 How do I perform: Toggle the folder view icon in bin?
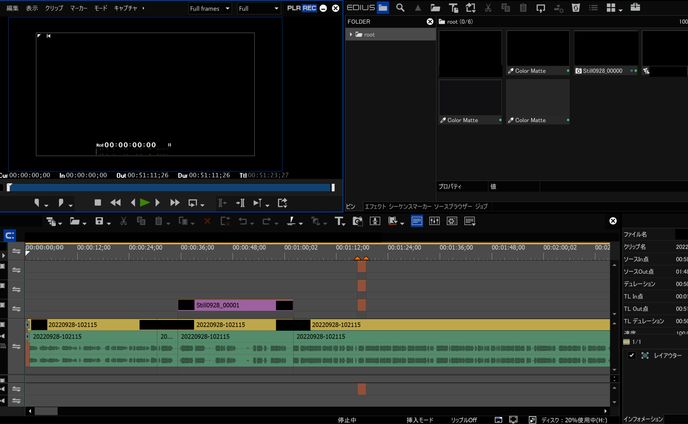[x=383, y=7]
